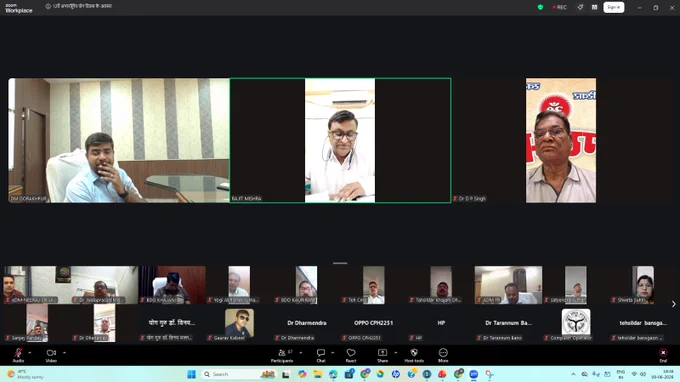Viewport: 680px width, 382px height.
Task: Open the Chat panel
Action: coord(321,355)
